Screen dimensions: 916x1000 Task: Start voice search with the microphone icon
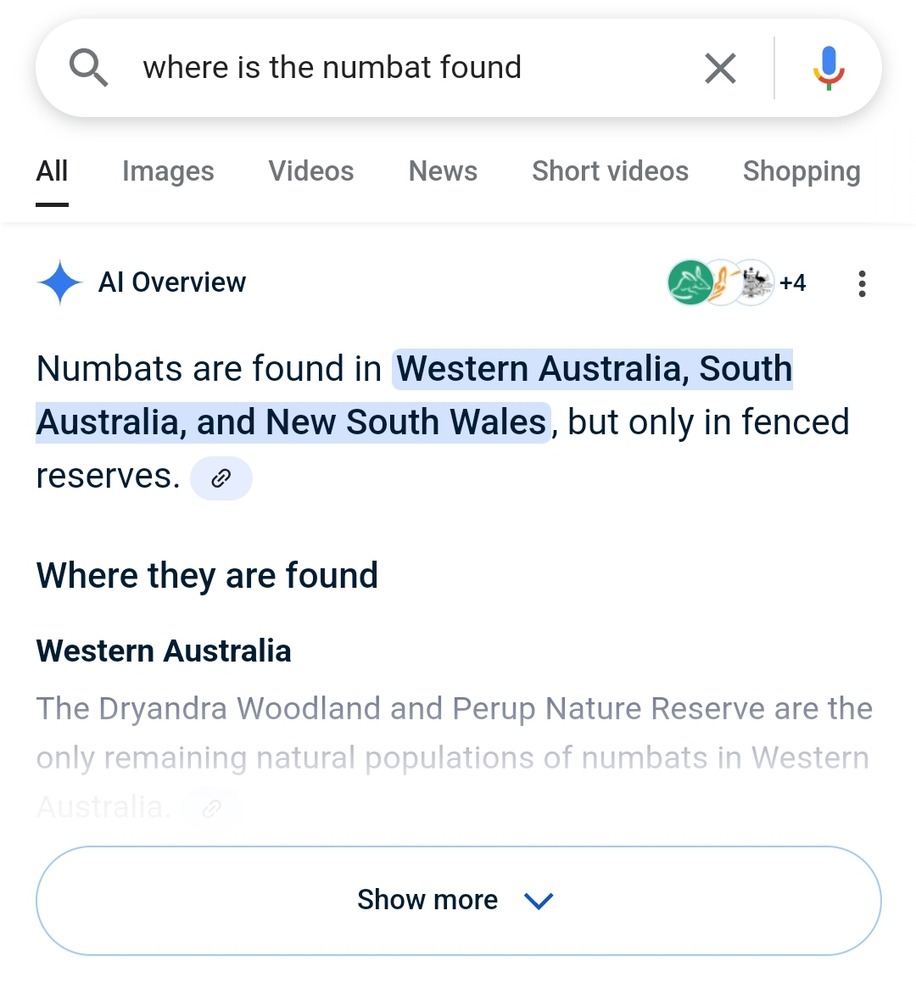click(x=828, y=68)
